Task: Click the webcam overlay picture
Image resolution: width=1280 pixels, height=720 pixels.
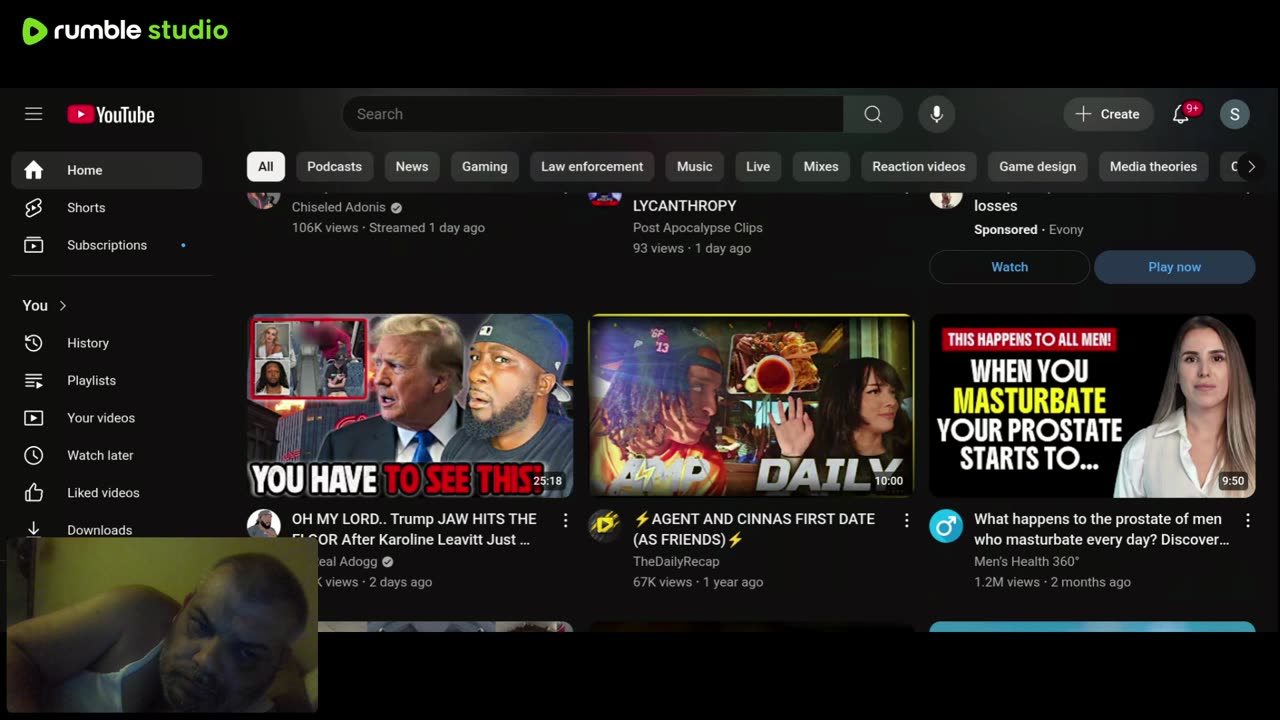Action: click(162, 624)
